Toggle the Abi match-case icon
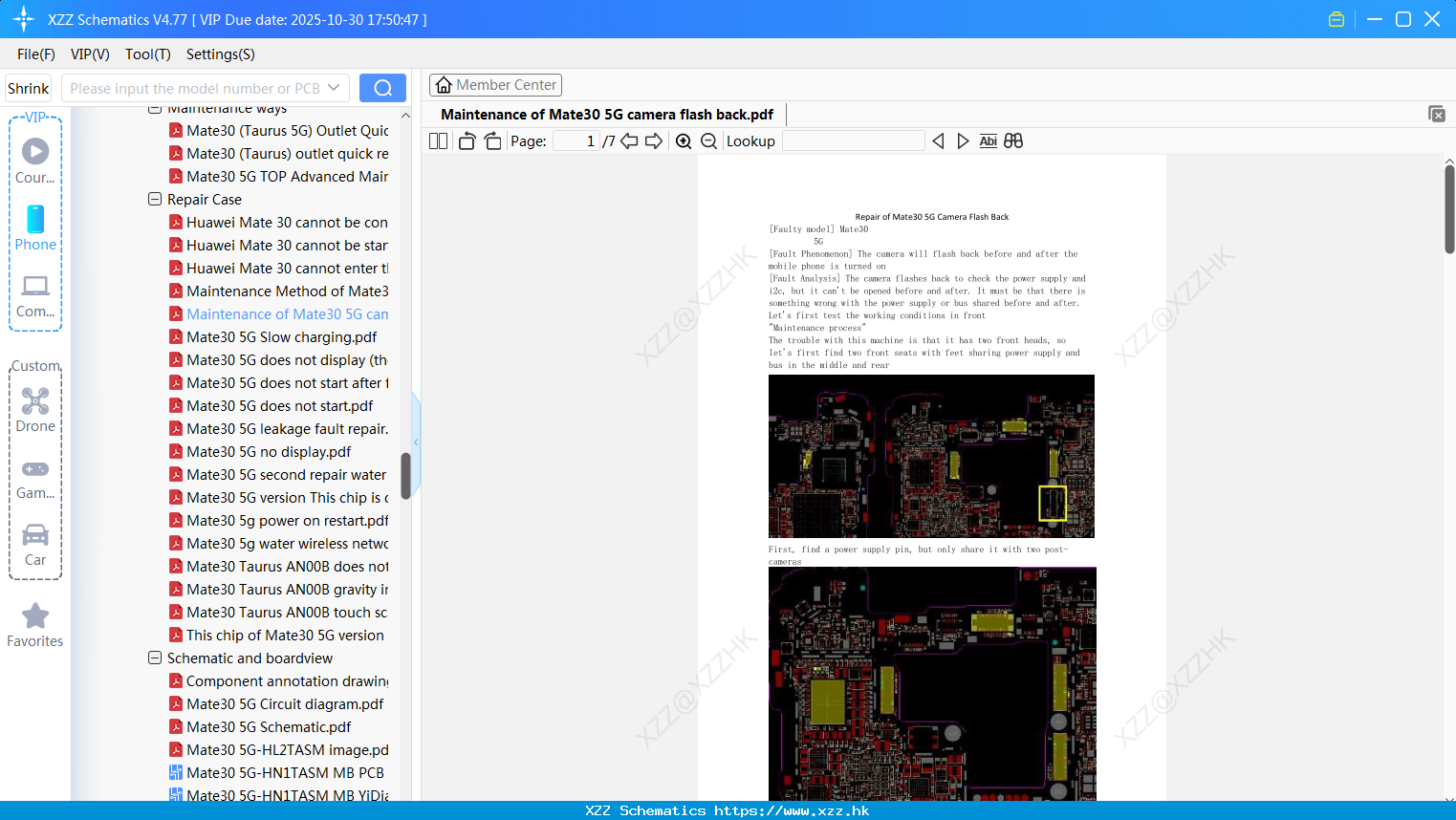 point(989,140)
